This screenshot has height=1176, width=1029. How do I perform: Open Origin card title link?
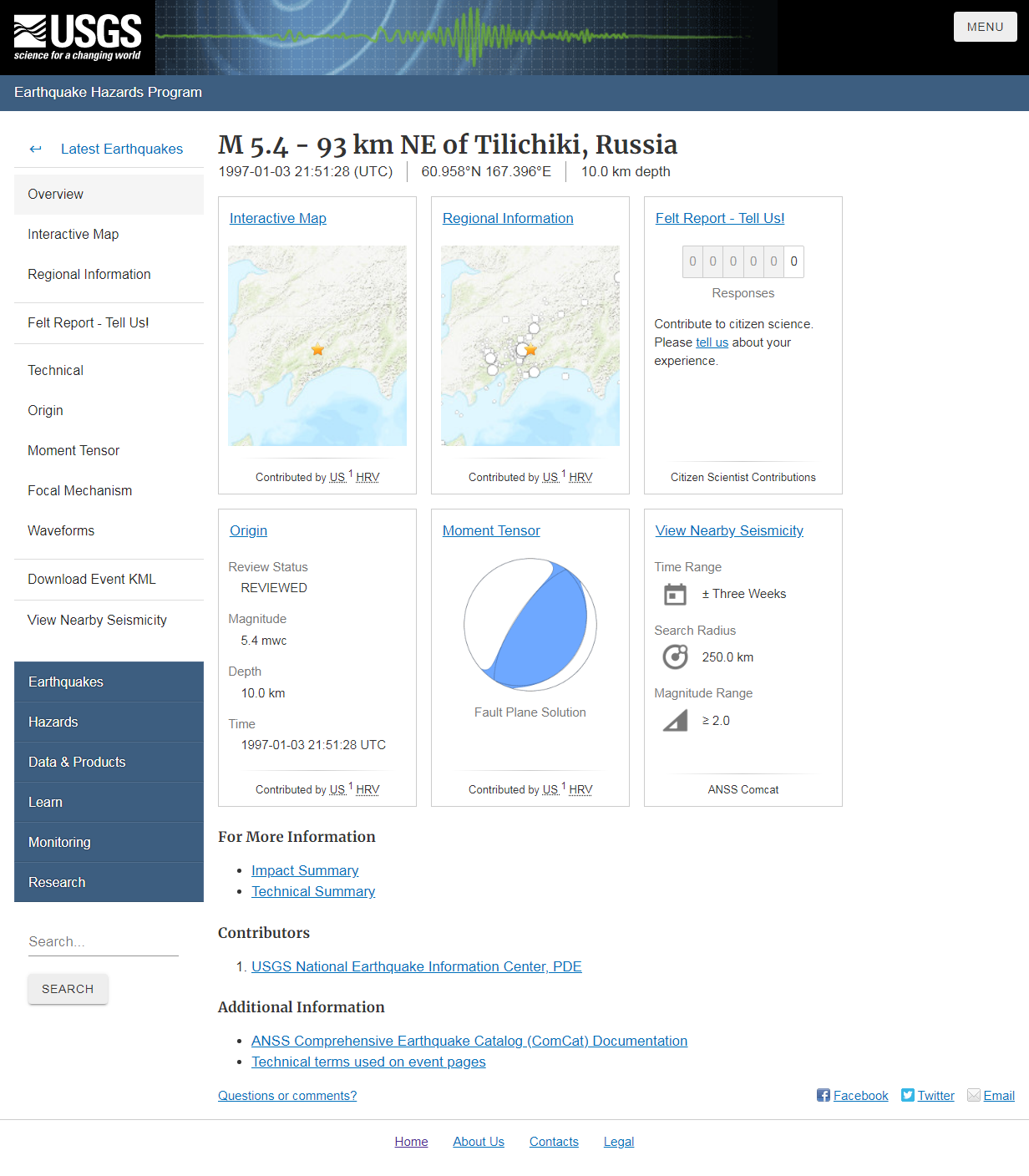[x=248, y=530]
